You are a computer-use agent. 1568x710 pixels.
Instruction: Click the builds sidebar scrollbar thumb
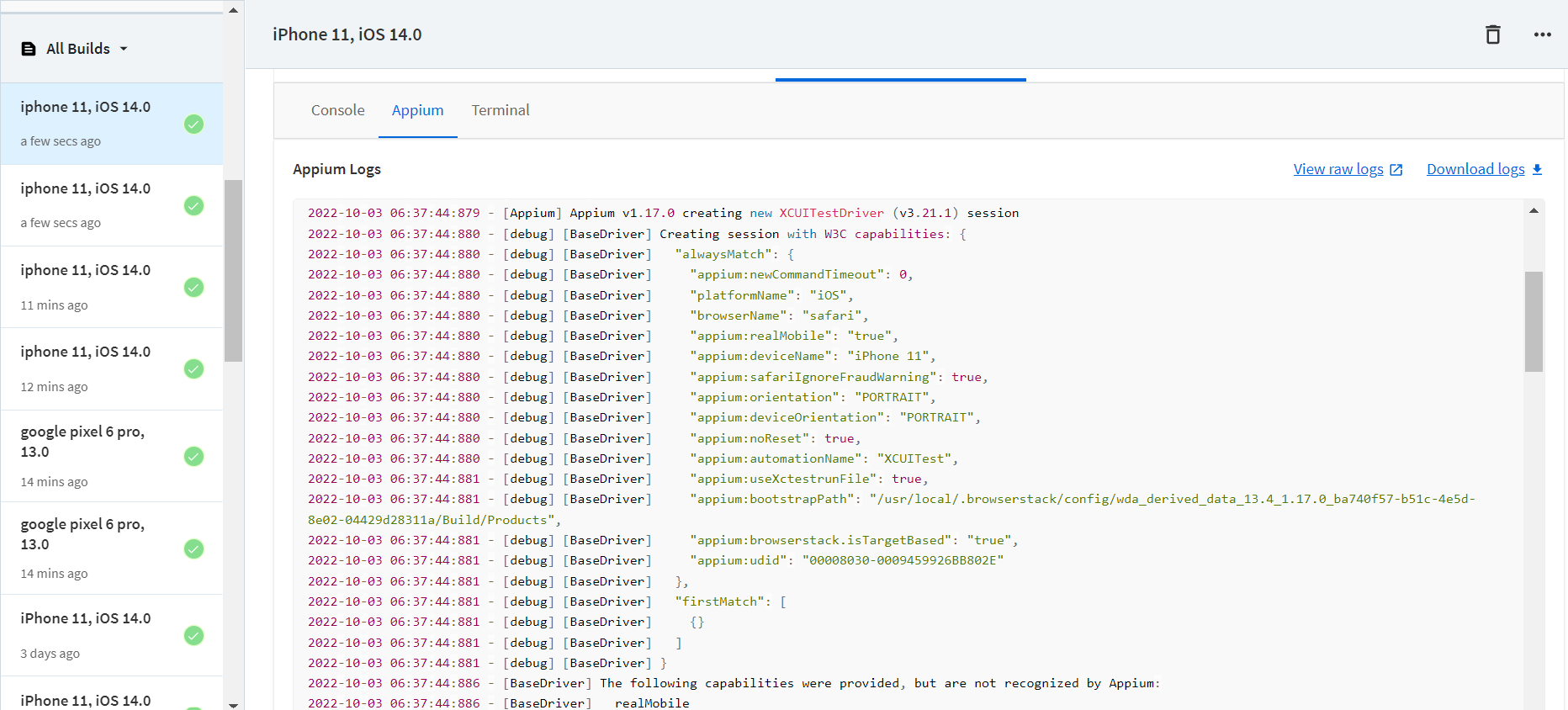point(234,270)
